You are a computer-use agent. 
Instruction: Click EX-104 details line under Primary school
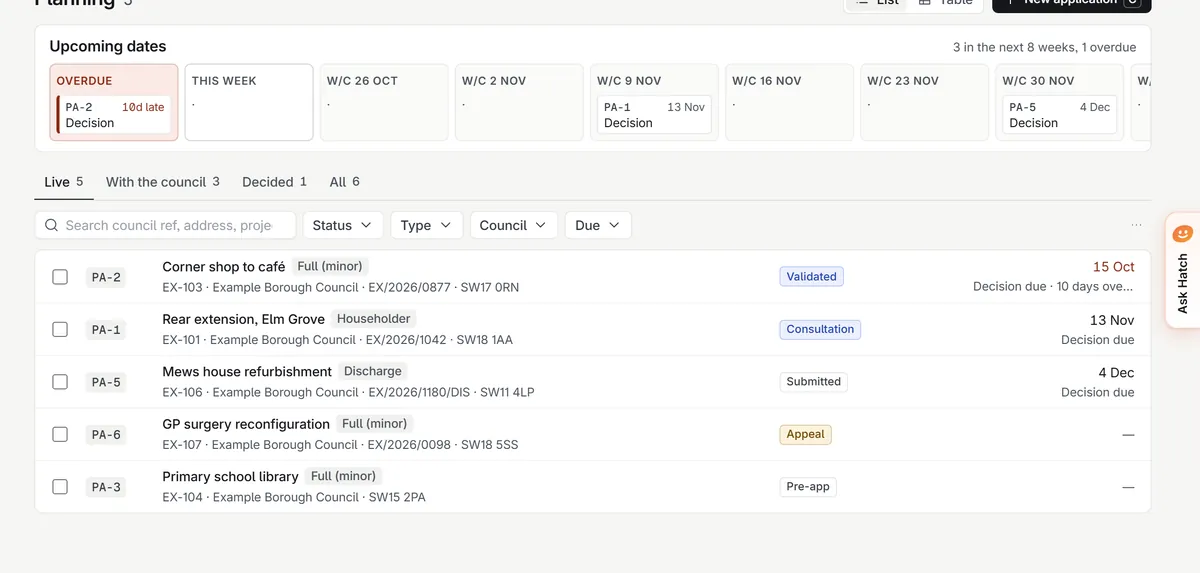pos(294,497)
